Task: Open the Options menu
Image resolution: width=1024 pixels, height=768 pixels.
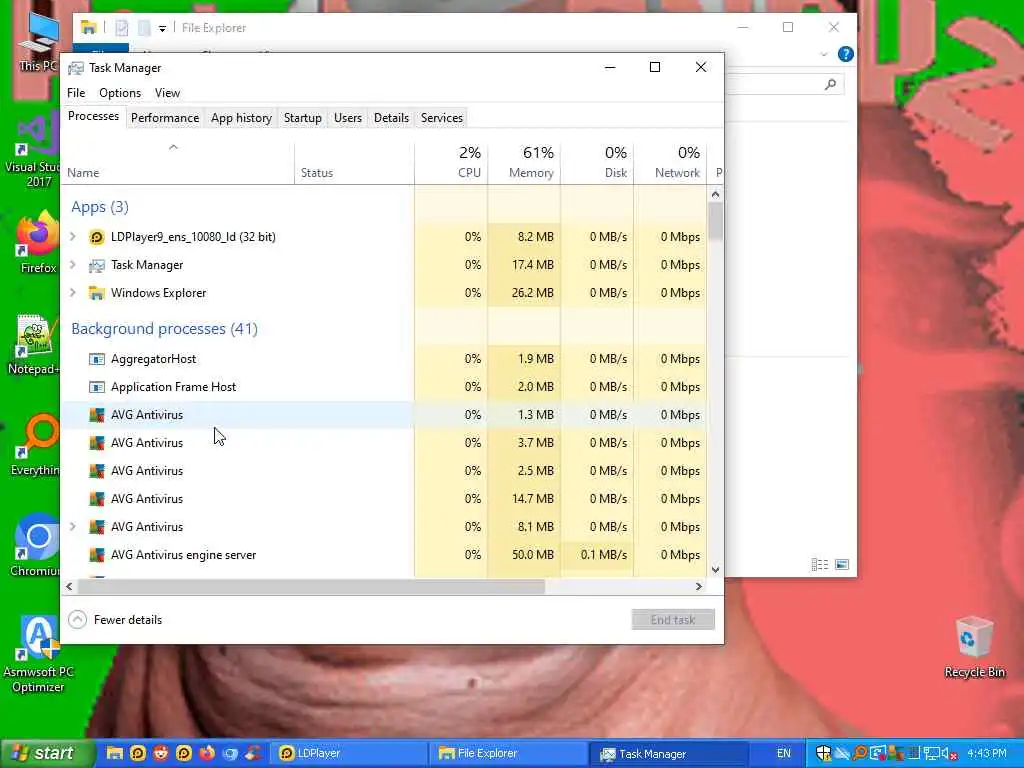Action: pos(120,93)
